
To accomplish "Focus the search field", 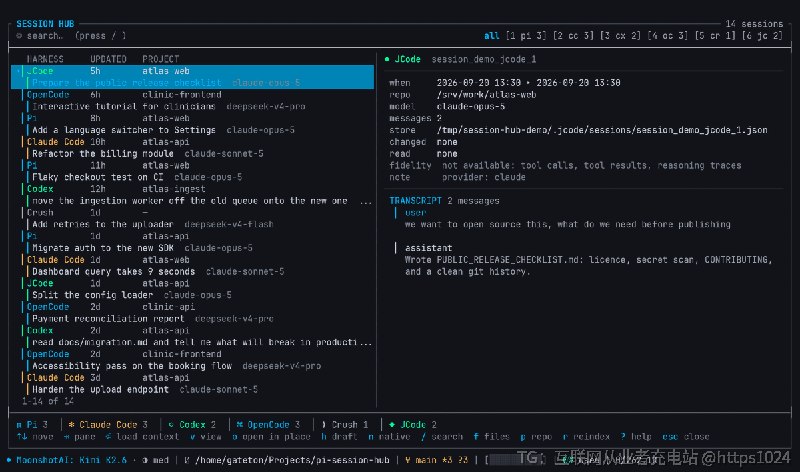I will pos(71,36).
